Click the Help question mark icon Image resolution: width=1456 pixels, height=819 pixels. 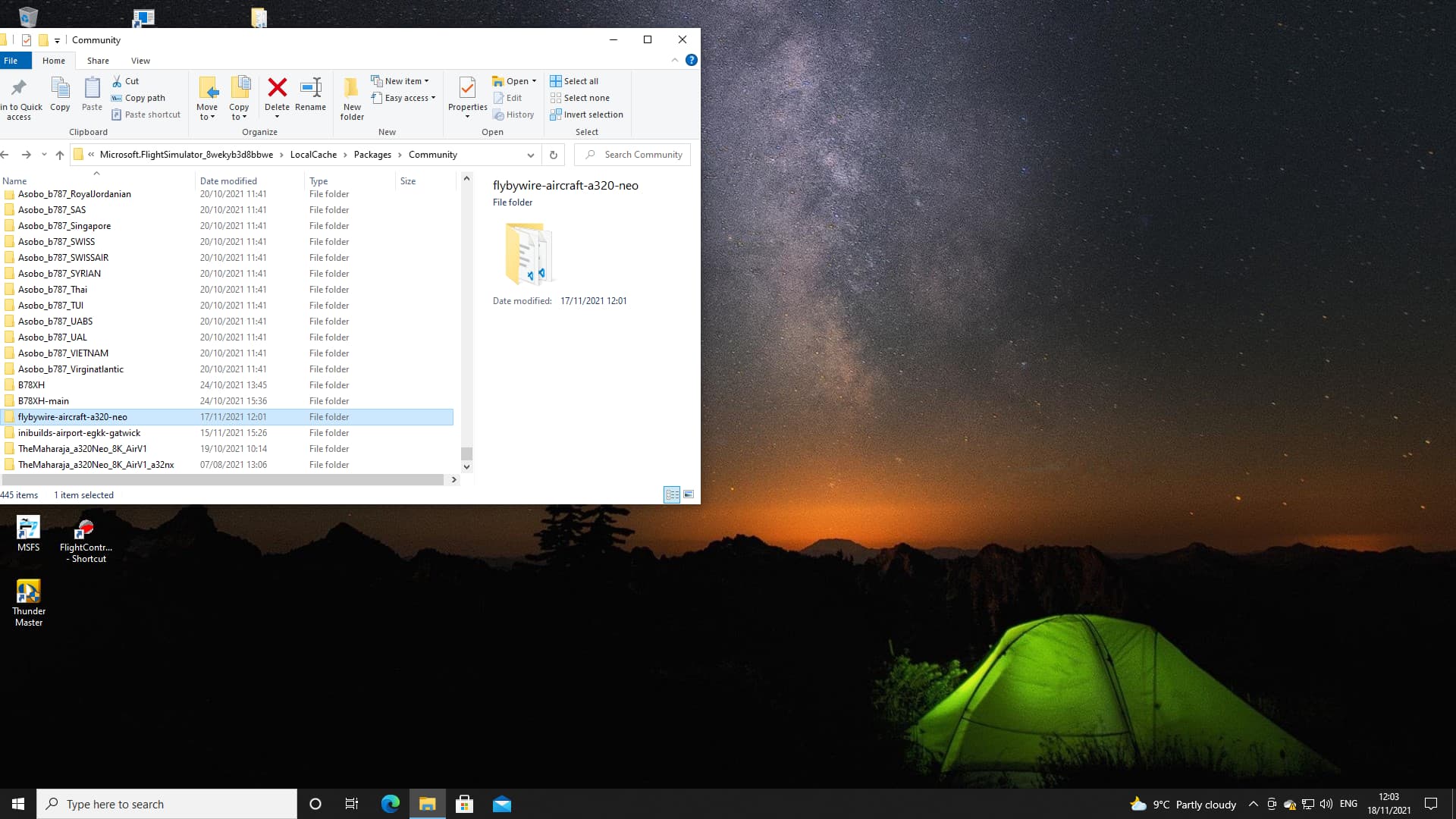692,60
